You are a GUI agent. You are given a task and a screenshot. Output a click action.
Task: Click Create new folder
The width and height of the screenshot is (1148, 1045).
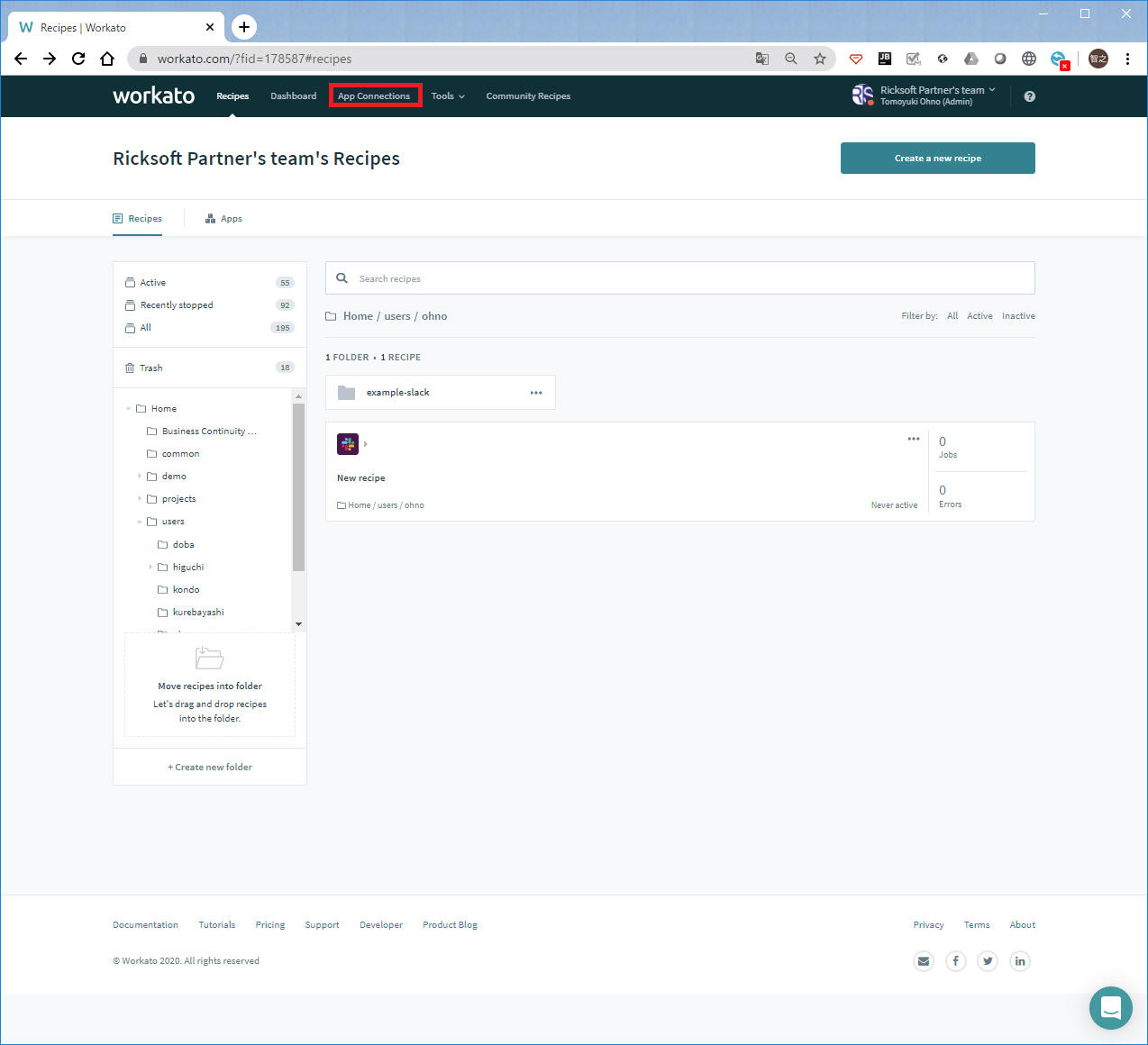210,768
